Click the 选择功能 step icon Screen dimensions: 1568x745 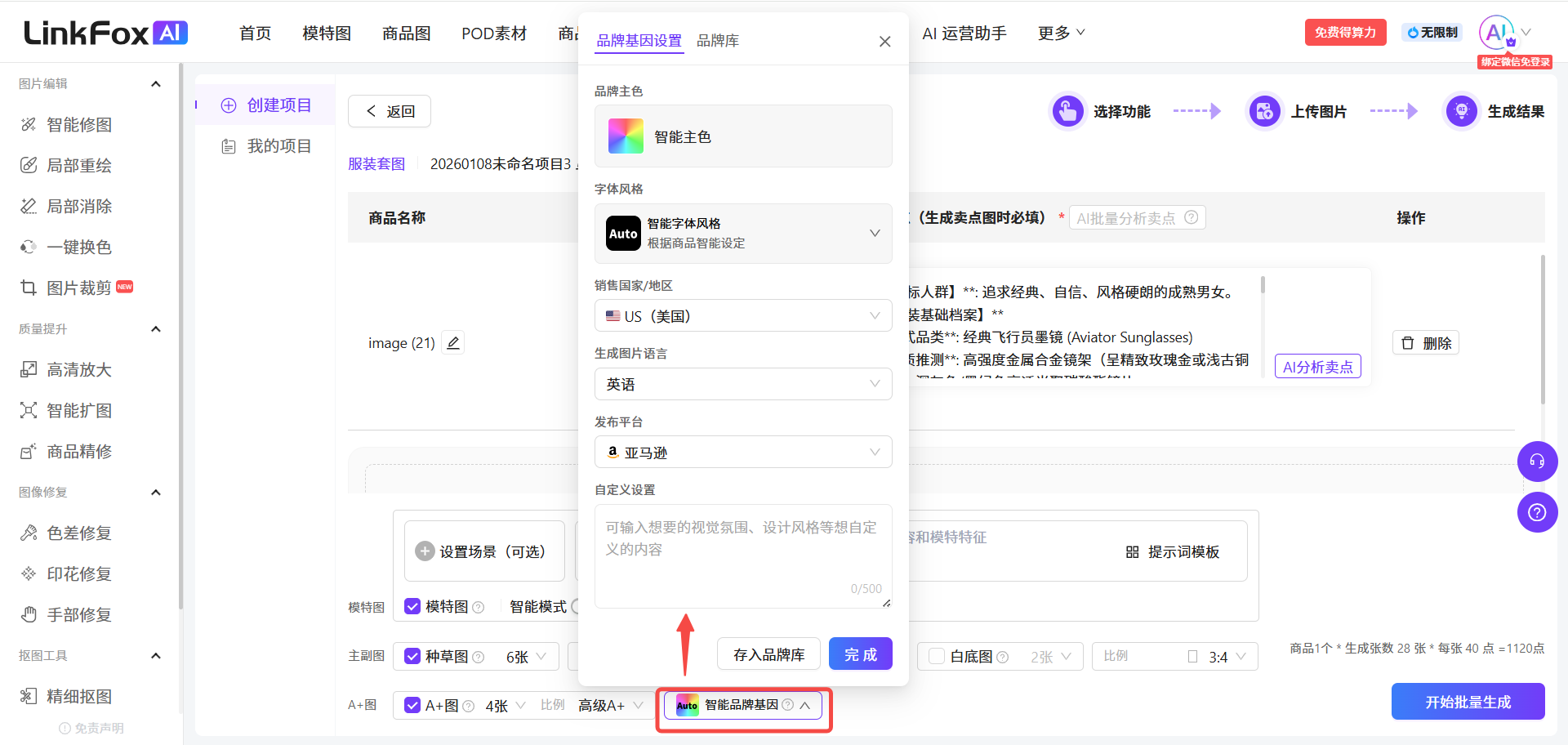pos(1067,111)
